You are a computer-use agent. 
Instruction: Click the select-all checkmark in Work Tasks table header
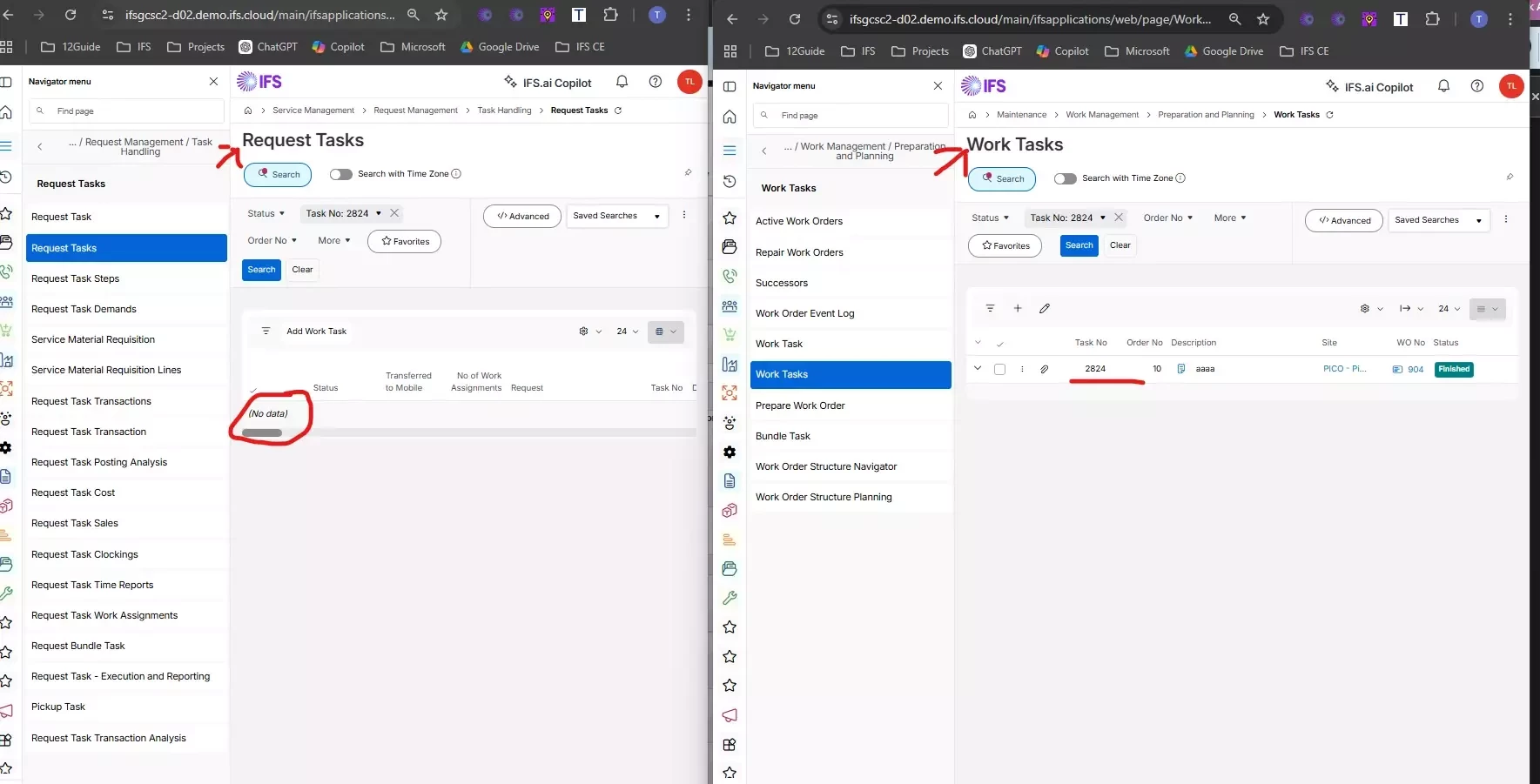pyautogui.click(x=1000, y=344)
